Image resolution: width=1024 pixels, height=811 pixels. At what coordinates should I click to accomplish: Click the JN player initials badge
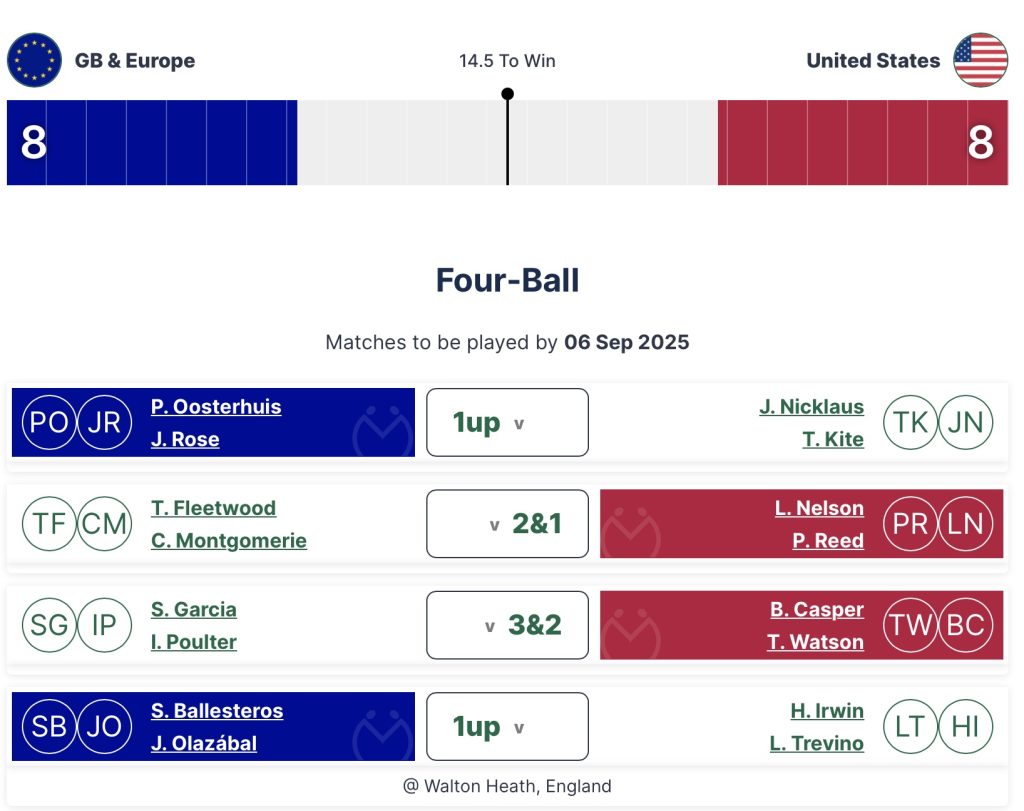click(x=966, y=423)
